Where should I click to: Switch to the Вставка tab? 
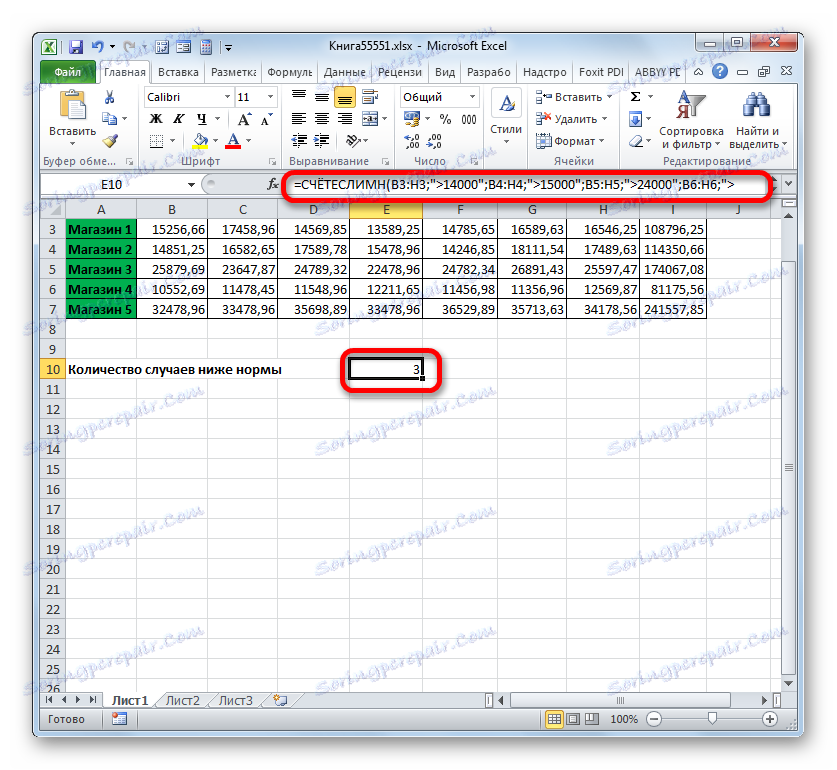point(178,72)
